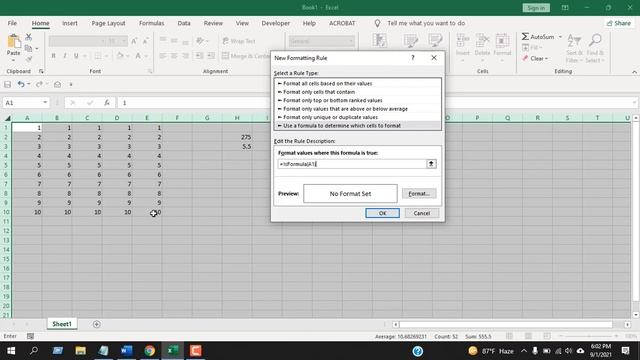Select 'Format only unique or duplicate values'
Viewport: 640px width, 360px height.
point(358,117)
